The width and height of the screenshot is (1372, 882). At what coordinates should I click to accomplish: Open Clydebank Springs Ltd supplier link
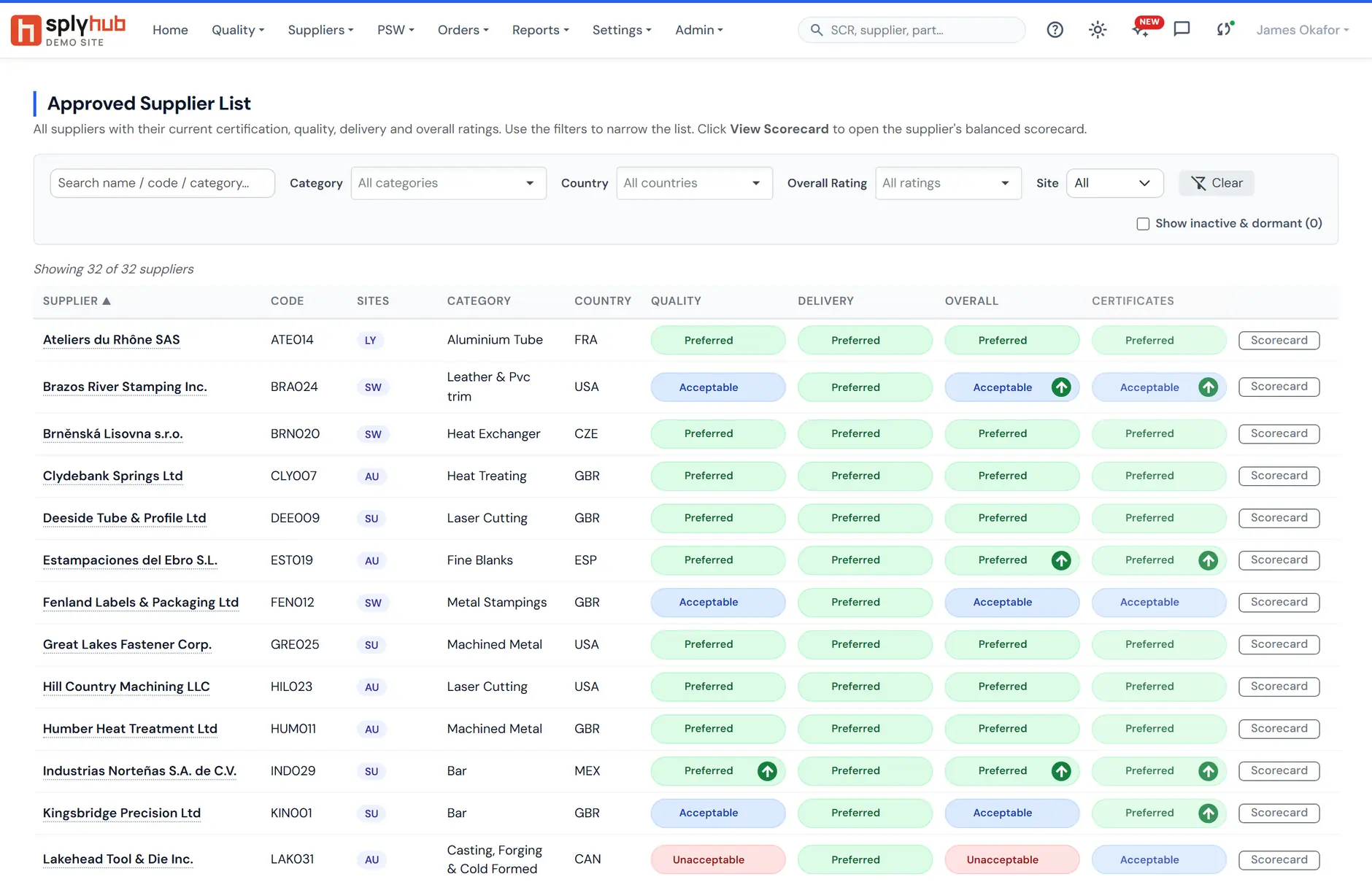[x=112, y=476]
